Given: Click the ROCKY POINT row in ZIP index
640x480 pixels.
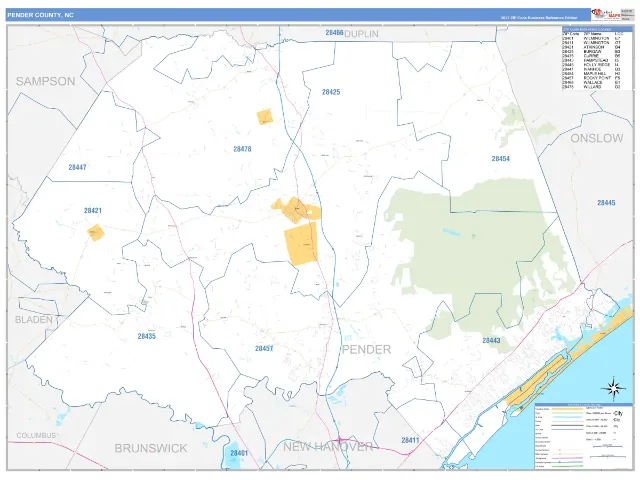Looking at the screenshot, I should (x=592, y=78).
